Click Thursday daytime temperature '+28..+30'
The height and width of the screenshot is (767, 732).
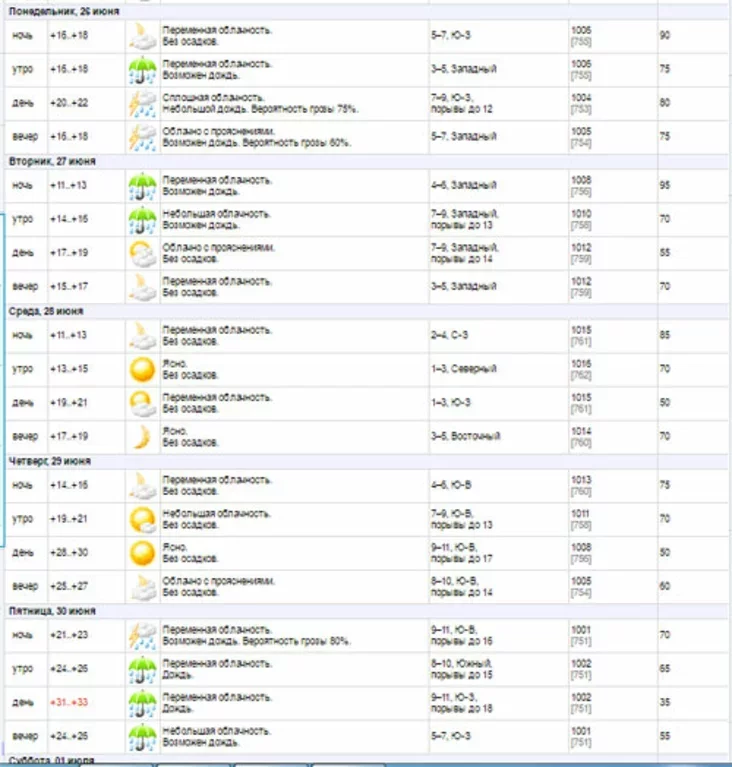69,553
